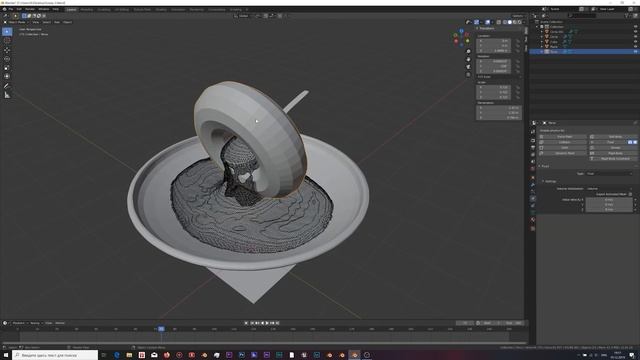Switch perspective/orthographic view icon
The width and height of the screenshot is (640, 360).
click(468, 75)
